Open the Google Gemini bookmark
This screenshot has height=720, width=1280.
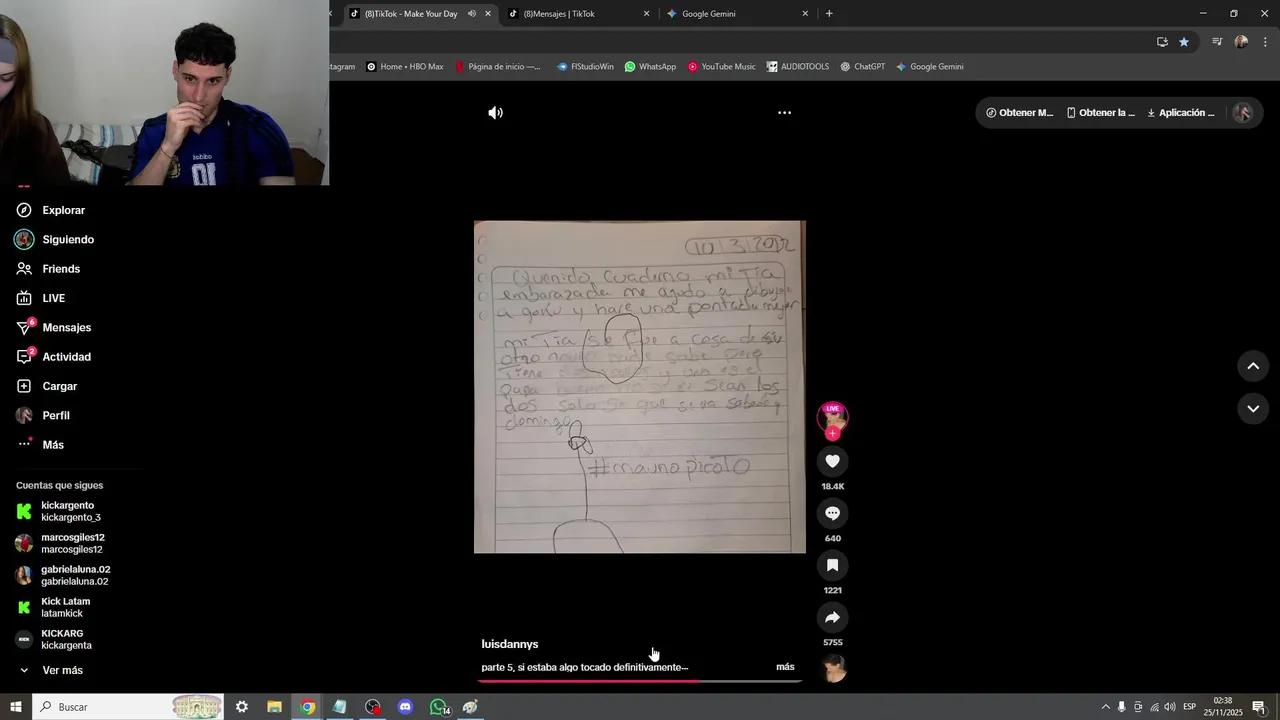point(929,67)
